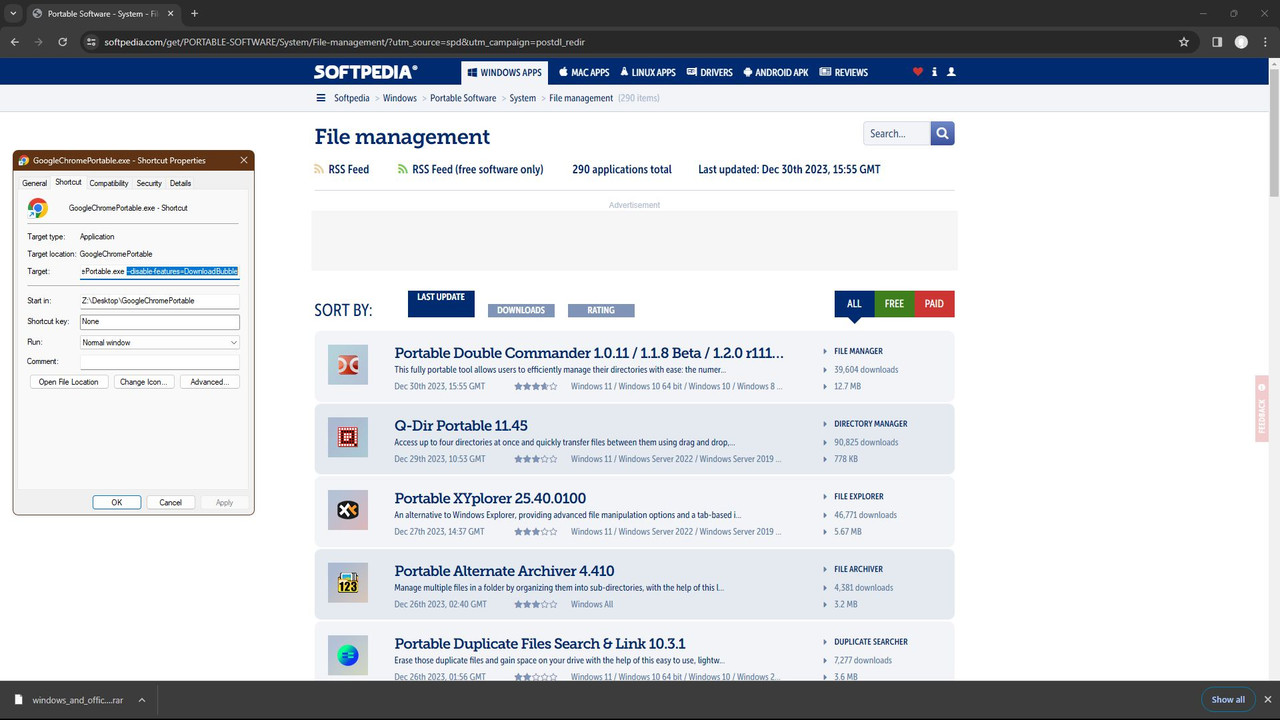Click the info icon in Softpedia header
1280x720 pixels.
tap(934, 72)
